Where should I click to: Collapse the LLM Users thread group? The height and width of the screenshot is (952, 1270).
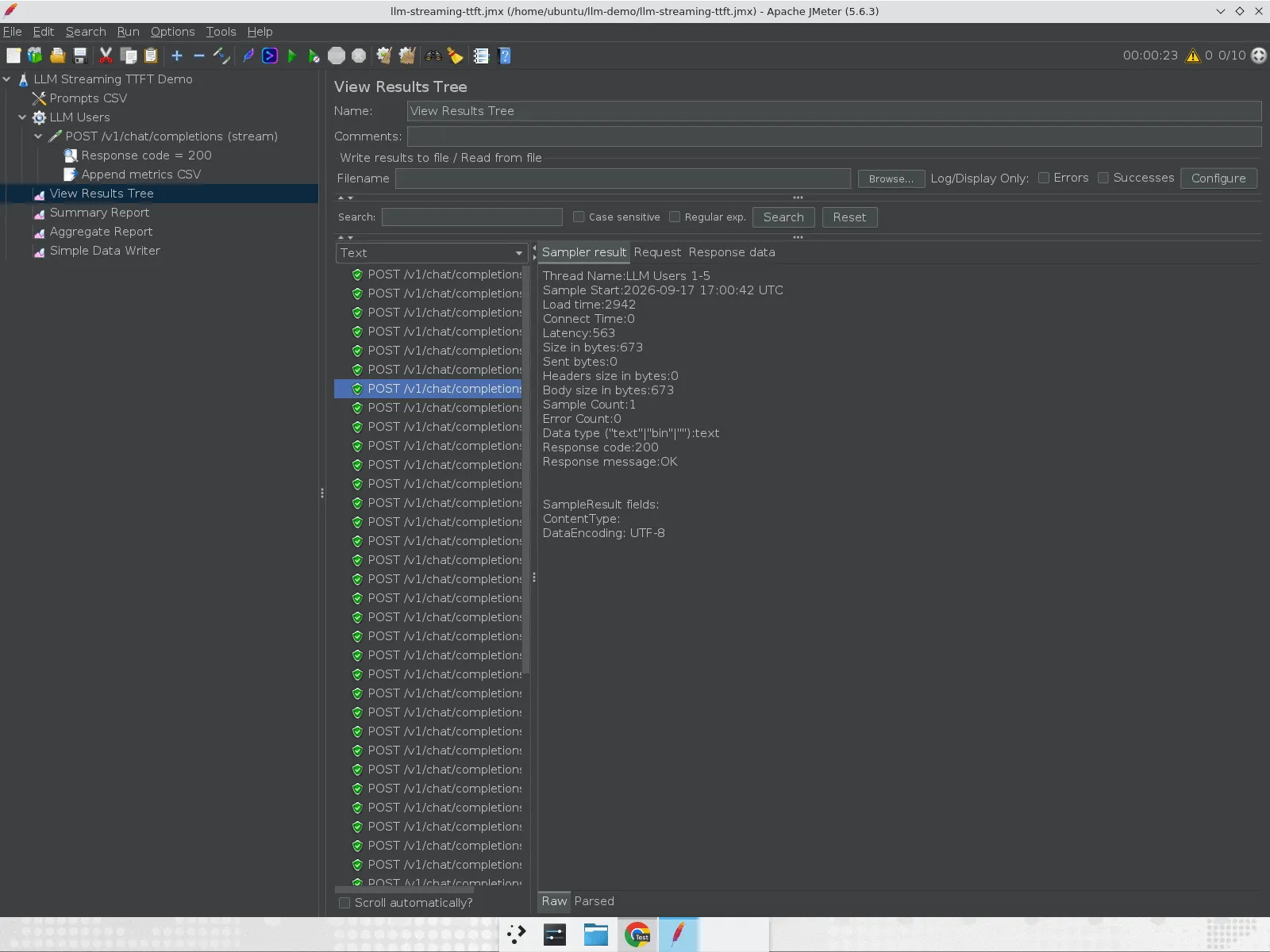point(22,117)
